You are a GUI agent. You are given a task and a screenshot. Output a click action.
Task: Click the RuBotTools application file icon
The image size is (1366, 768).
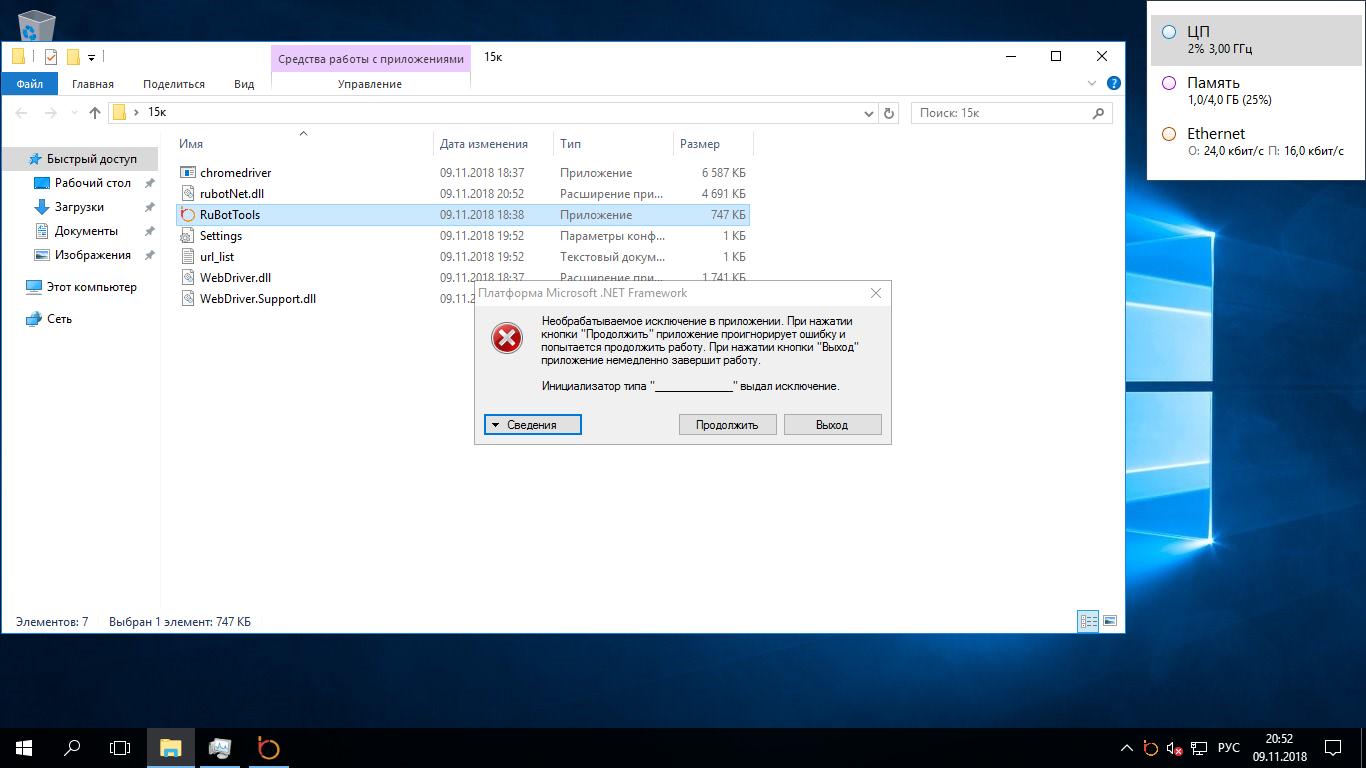click(187, 215)
